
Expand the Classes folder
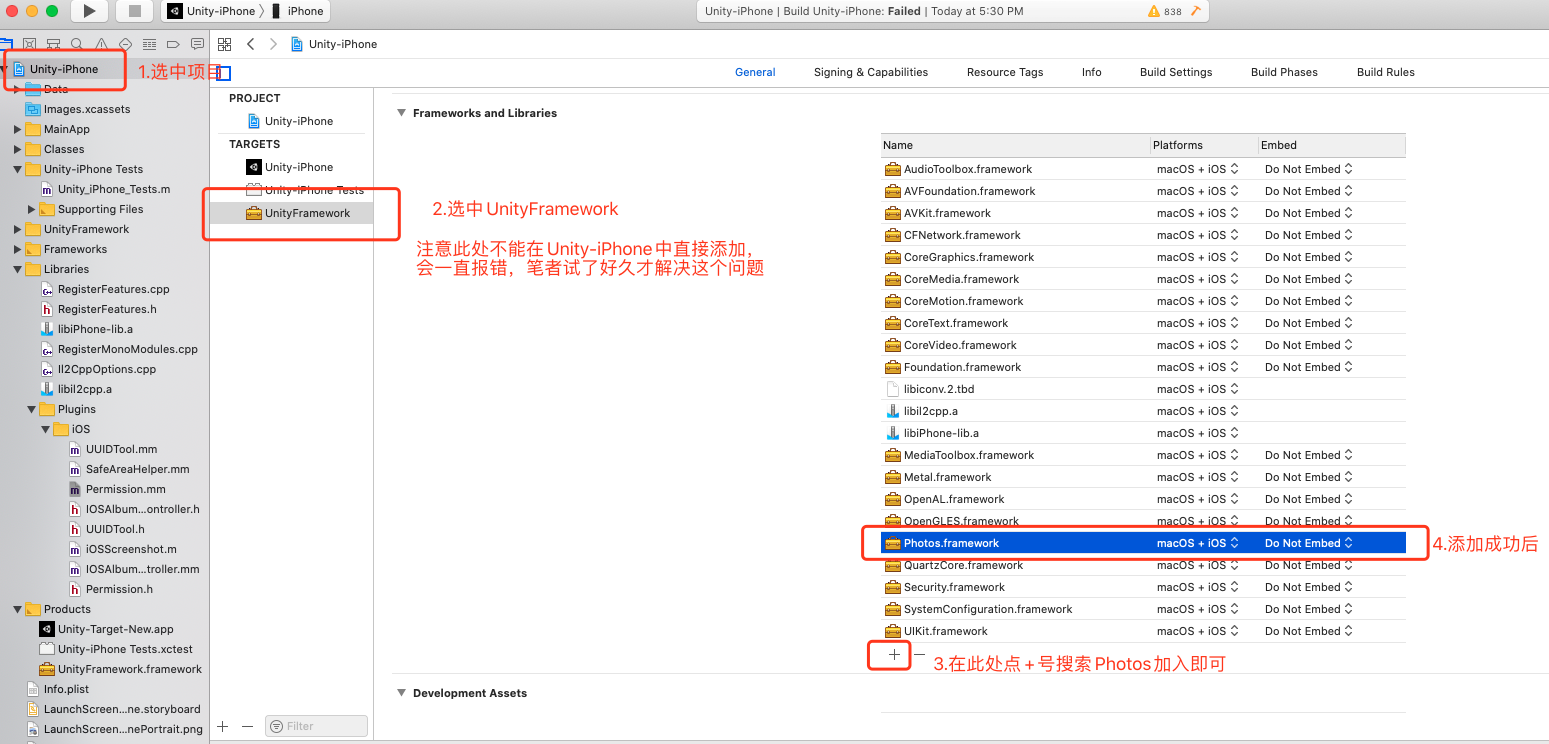pos(18,149)
